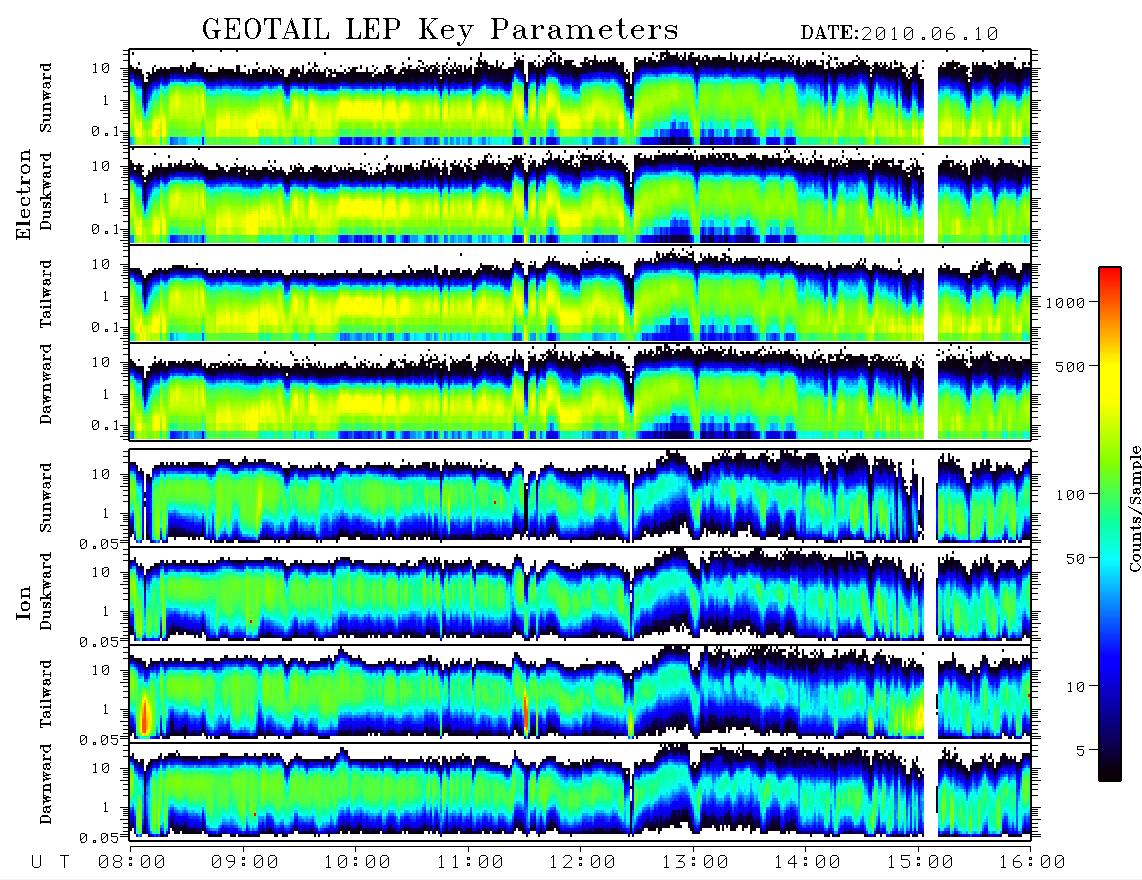Click the Electron Dawnward panel label
This screenshot has width=1142, height=880.
46,384
